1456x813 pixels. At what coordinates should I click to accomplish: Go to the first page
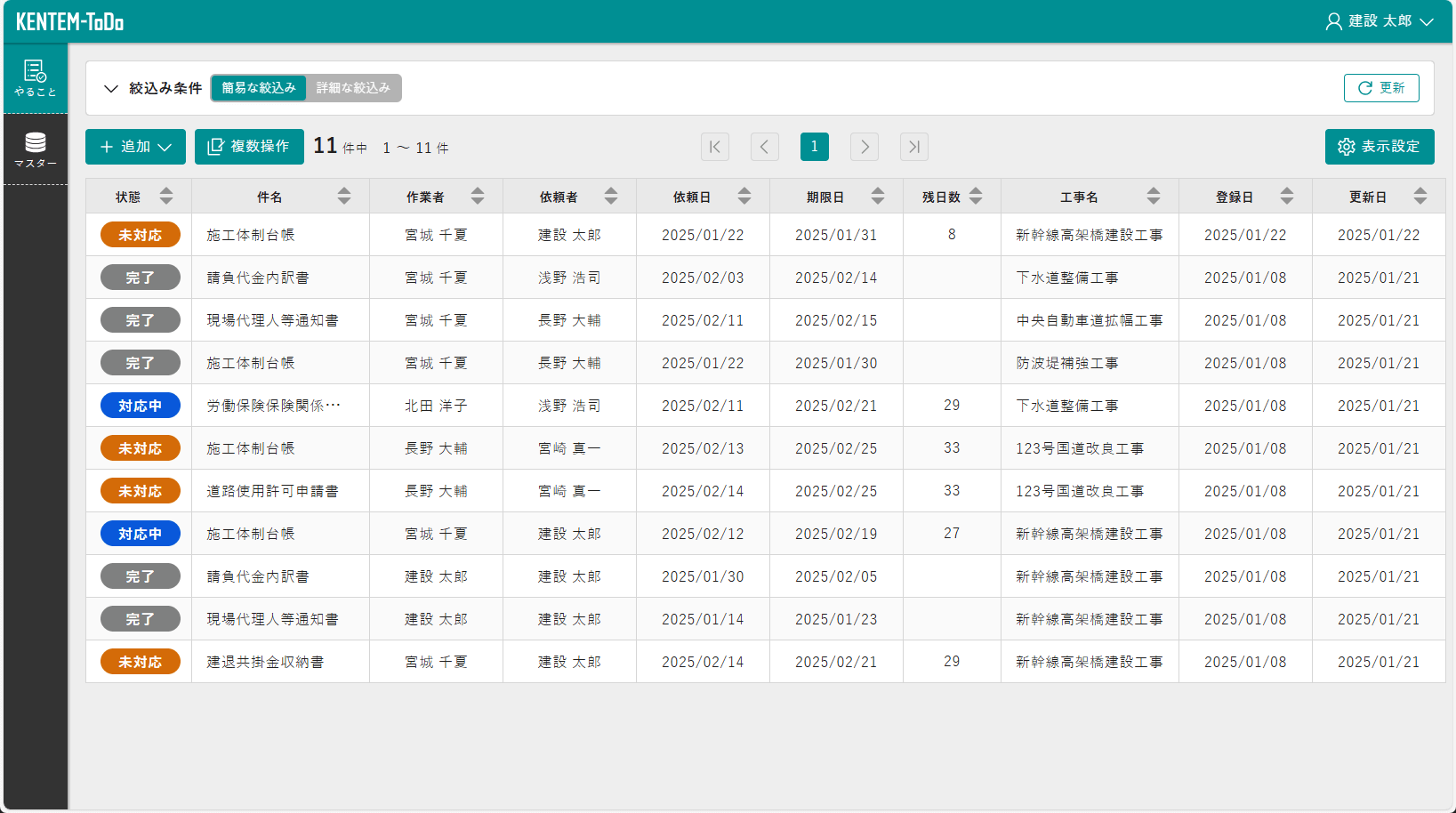pos(715,147)
